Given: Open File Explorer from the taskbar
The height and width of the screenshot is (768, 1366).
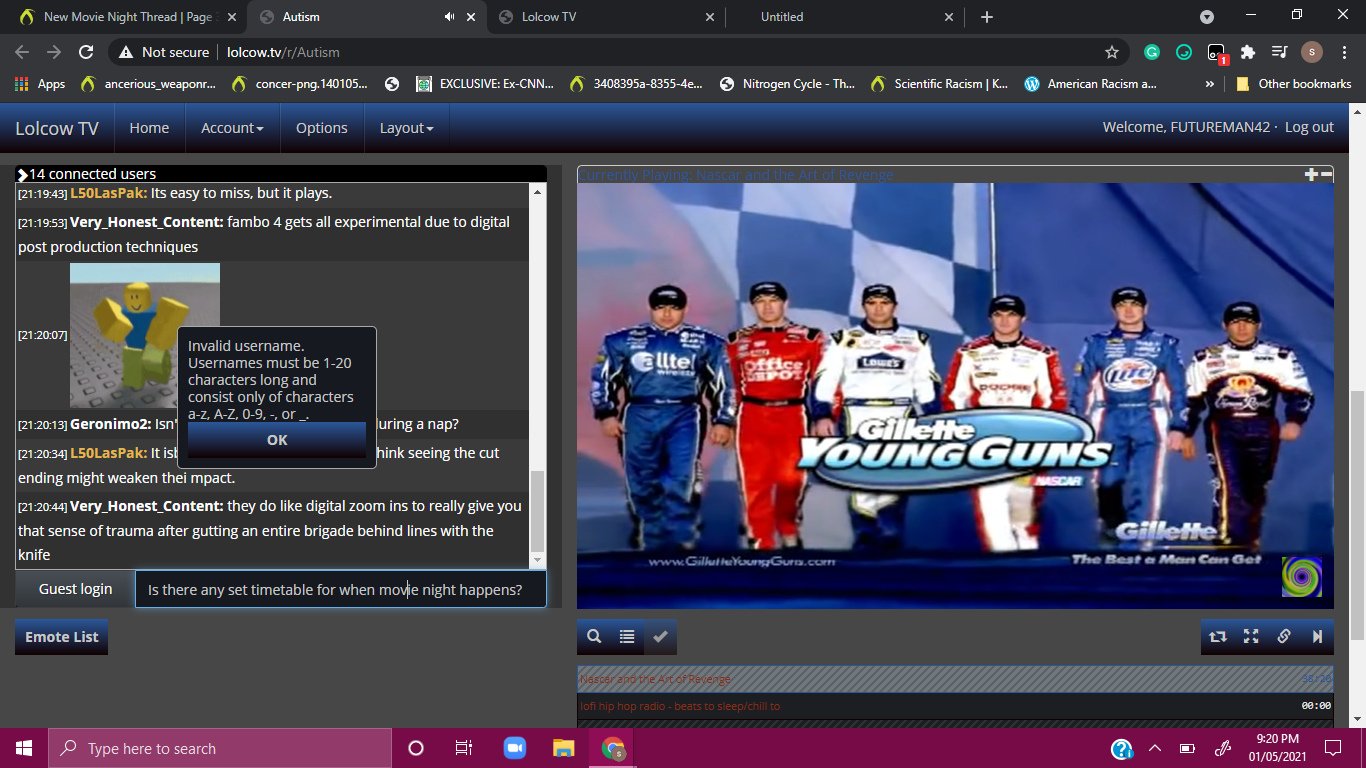Looking at the screenshot, I should [x=564, y=748].
